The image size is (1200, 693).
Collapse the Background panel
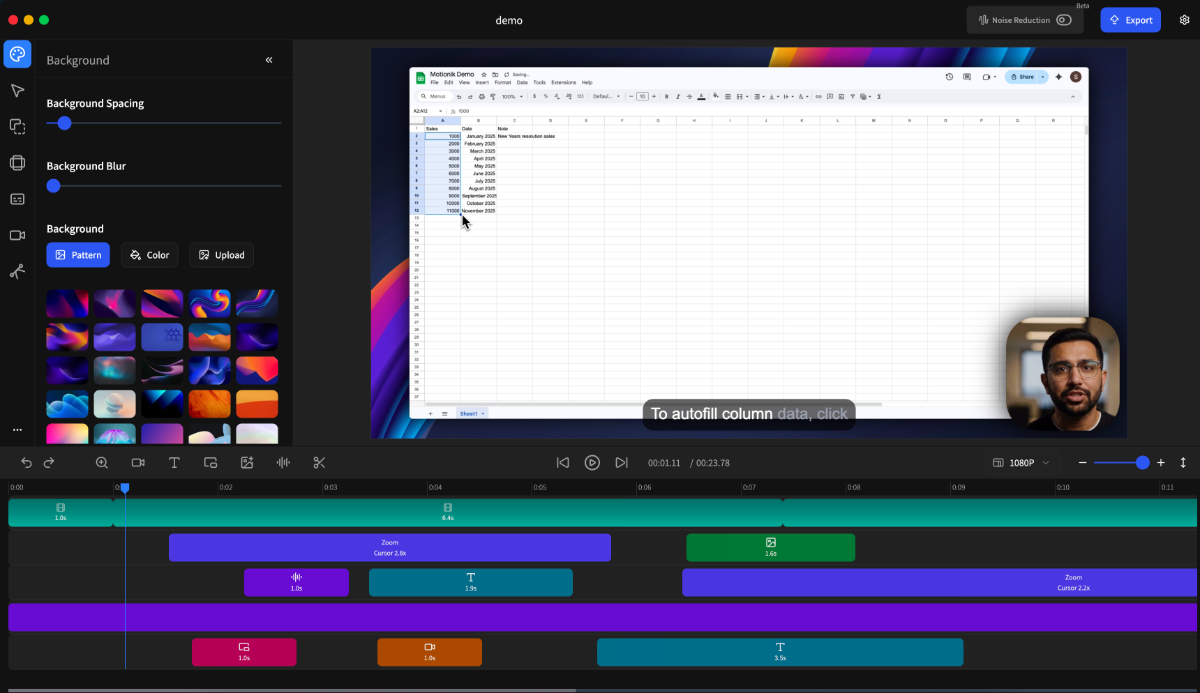[269, 60]
